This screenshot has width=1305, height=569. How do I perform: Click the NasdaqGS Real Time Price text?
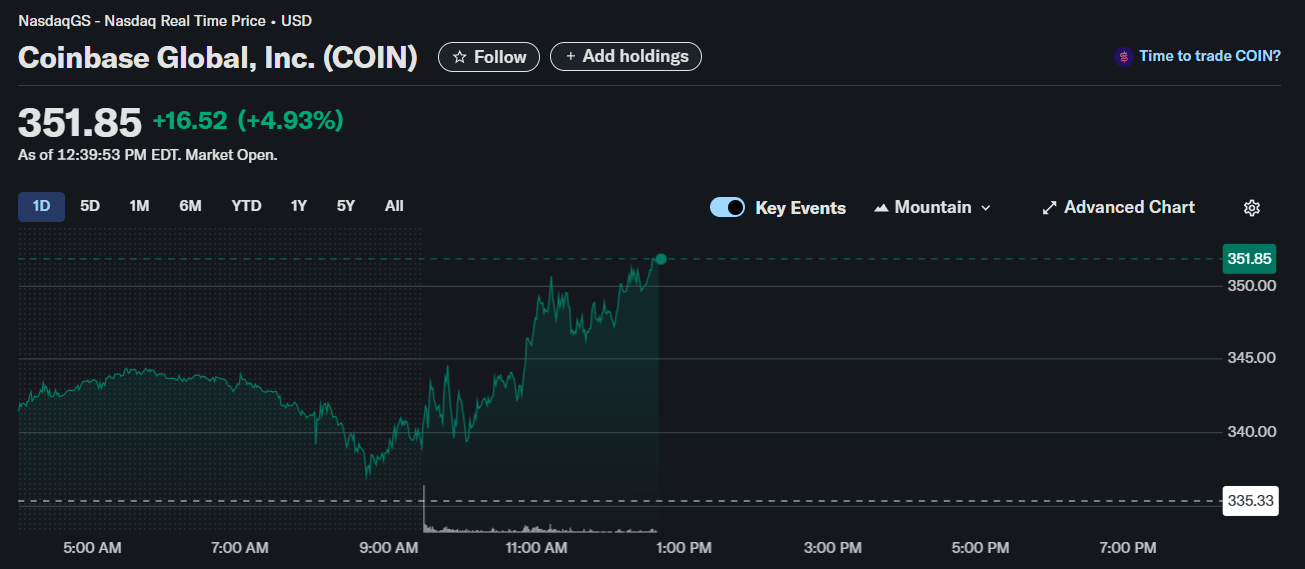(x=164, y=20)
